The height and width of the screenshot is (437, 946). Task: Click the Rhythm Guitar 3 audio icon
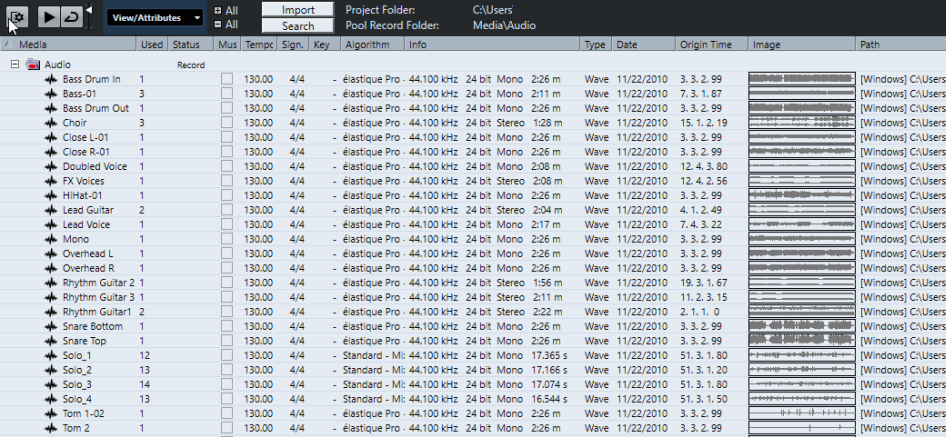(51, 297)
